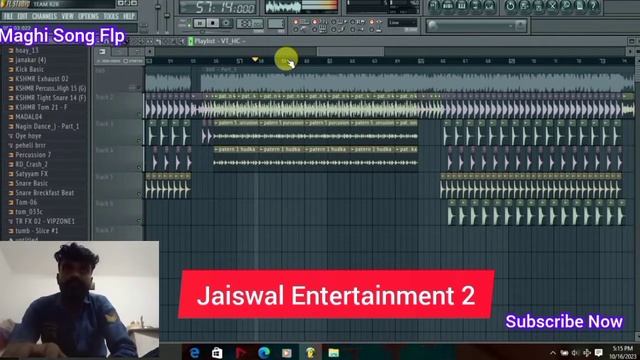Select 'MADAL04' in the browser
Viewport: 640px width, 360px height.
28,117
